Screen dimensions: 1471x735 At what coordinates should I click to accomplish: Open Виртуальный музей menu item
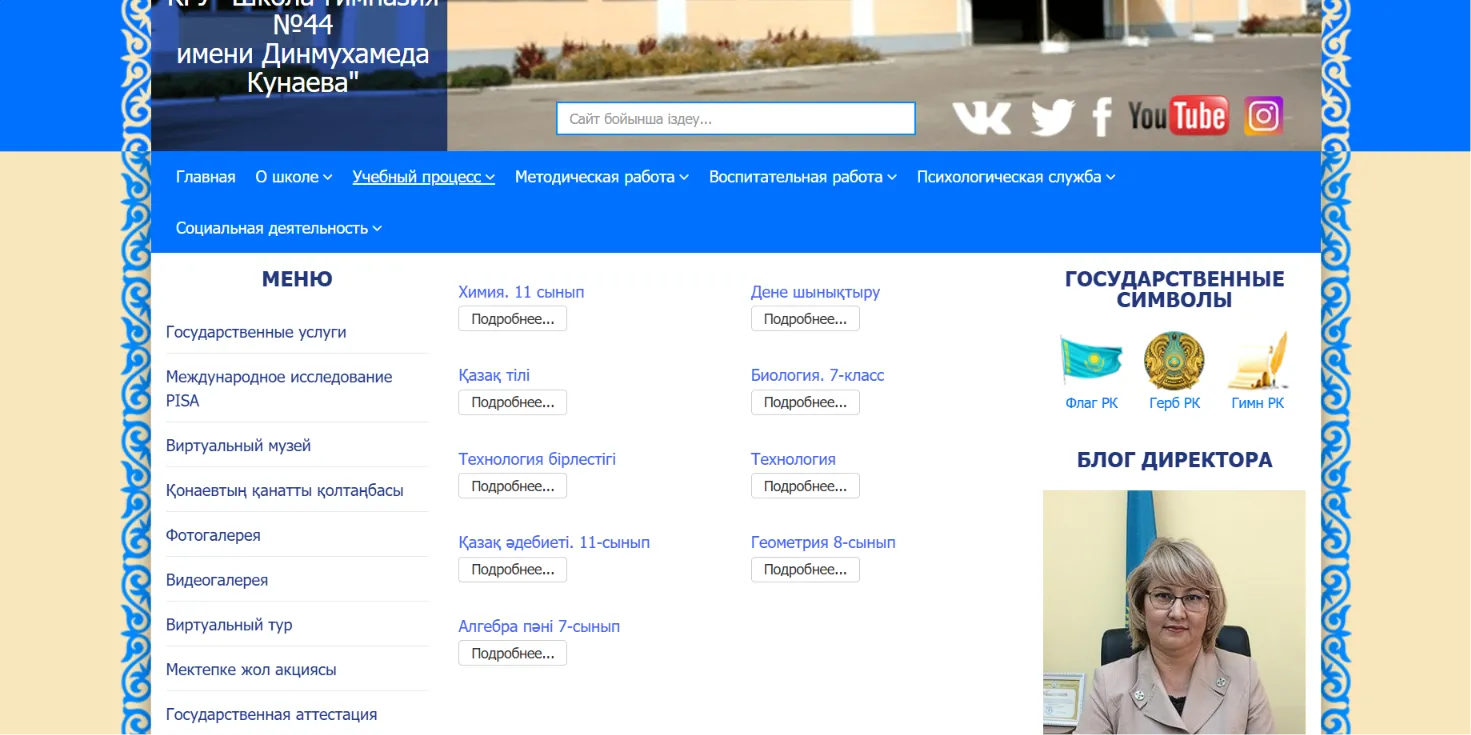click(238, 445)
